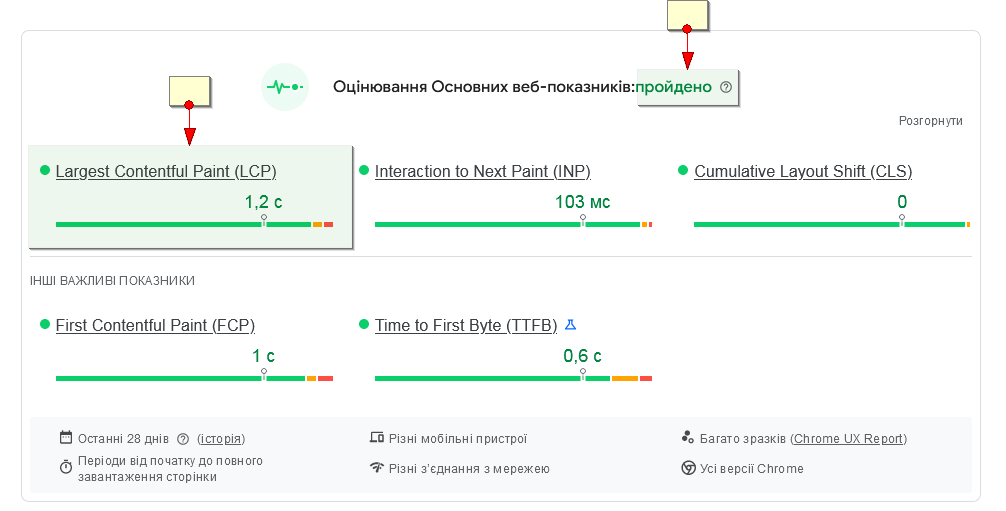Open the Chrome UX Report link
This screenshot has width=1006, height=511.
[848, 439]
